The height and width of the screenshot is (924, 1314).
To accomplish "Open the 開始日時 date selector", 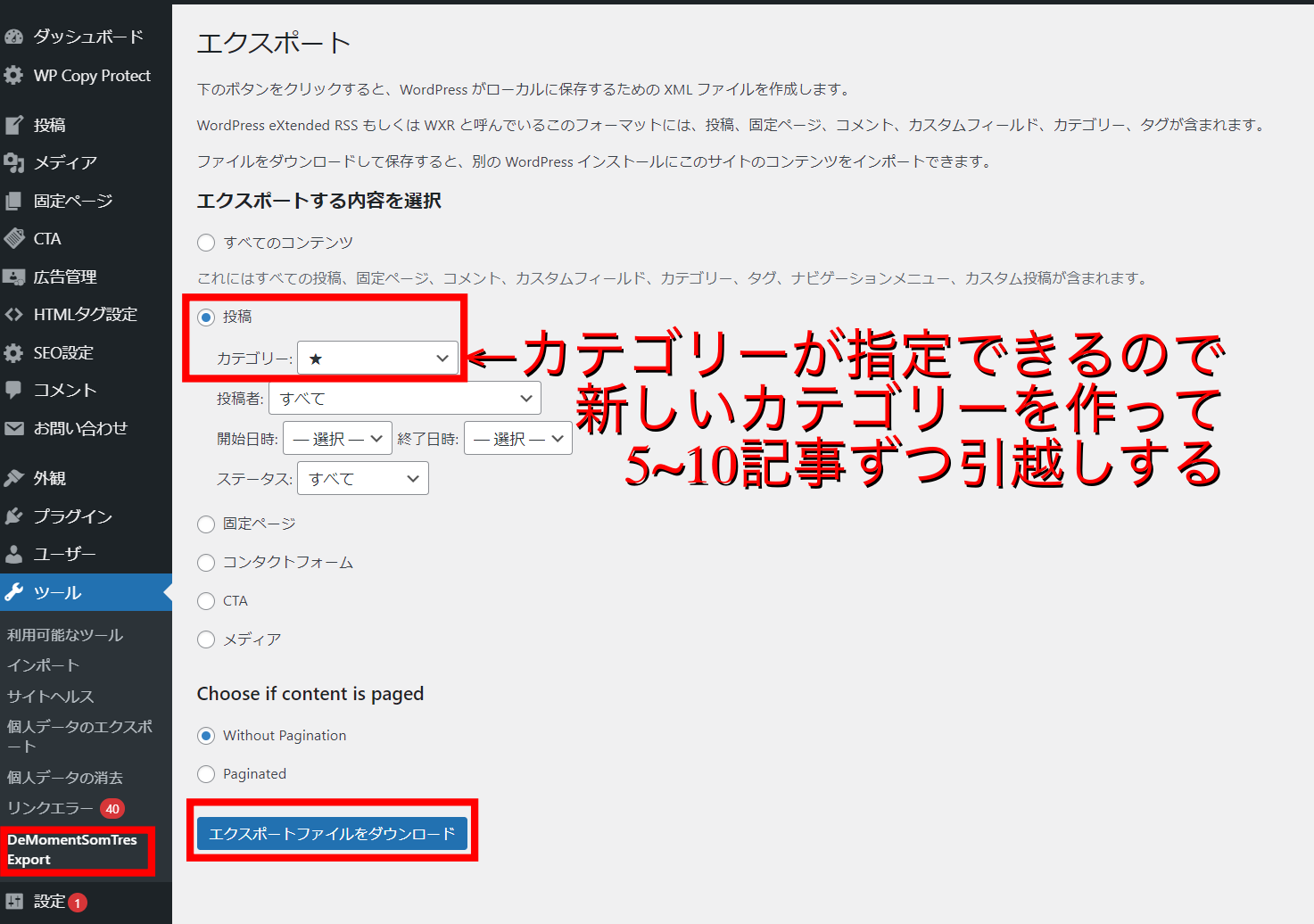I will click(337, 439).
